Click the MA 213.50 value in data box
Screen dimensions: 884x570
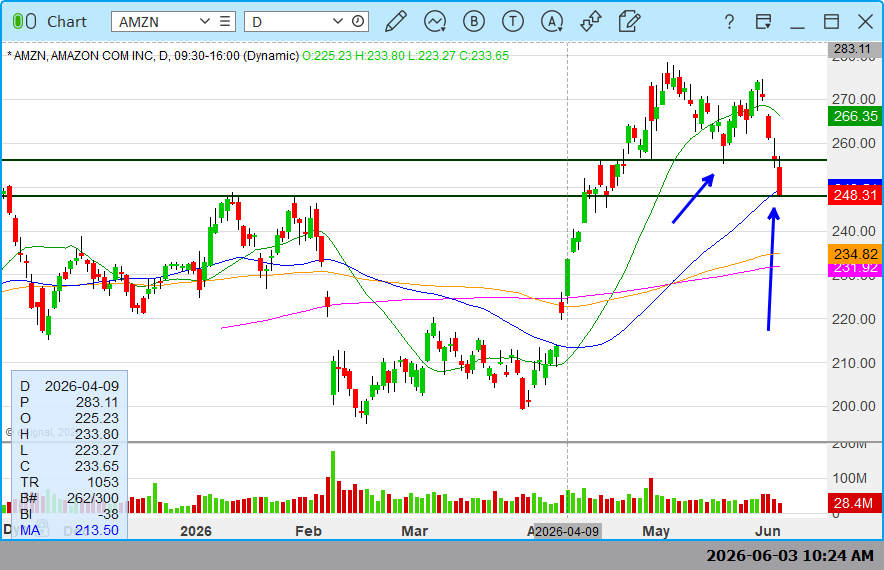97,530
